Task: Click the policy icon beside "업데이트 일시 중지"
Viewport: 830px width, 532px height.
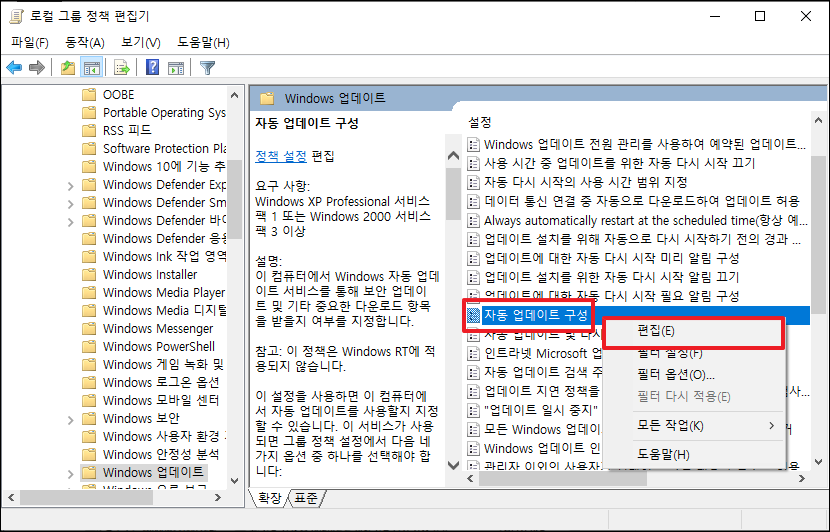Action: click(x=474, y=410)
